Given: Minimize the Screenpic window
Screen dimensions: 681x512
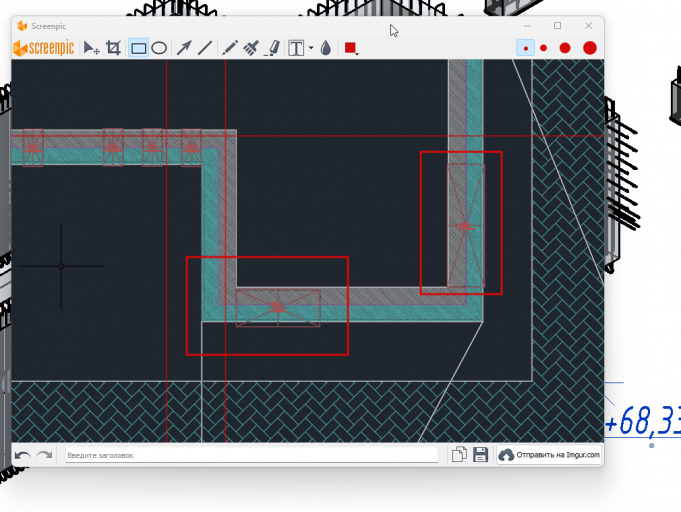Looking at the screenshot, I should [x=527, y=26].
